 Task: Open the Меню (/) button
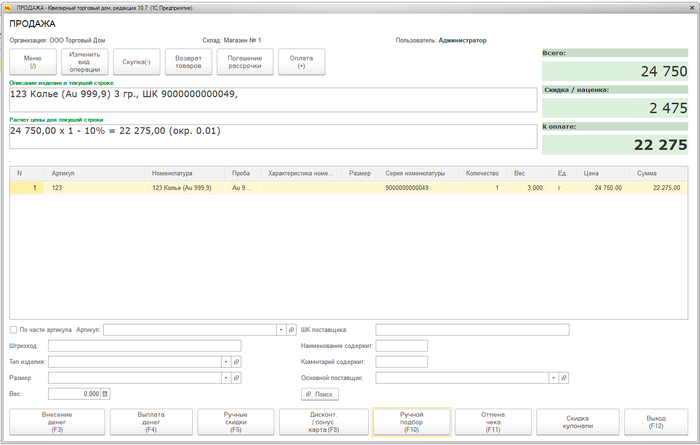tap(33, 62)
